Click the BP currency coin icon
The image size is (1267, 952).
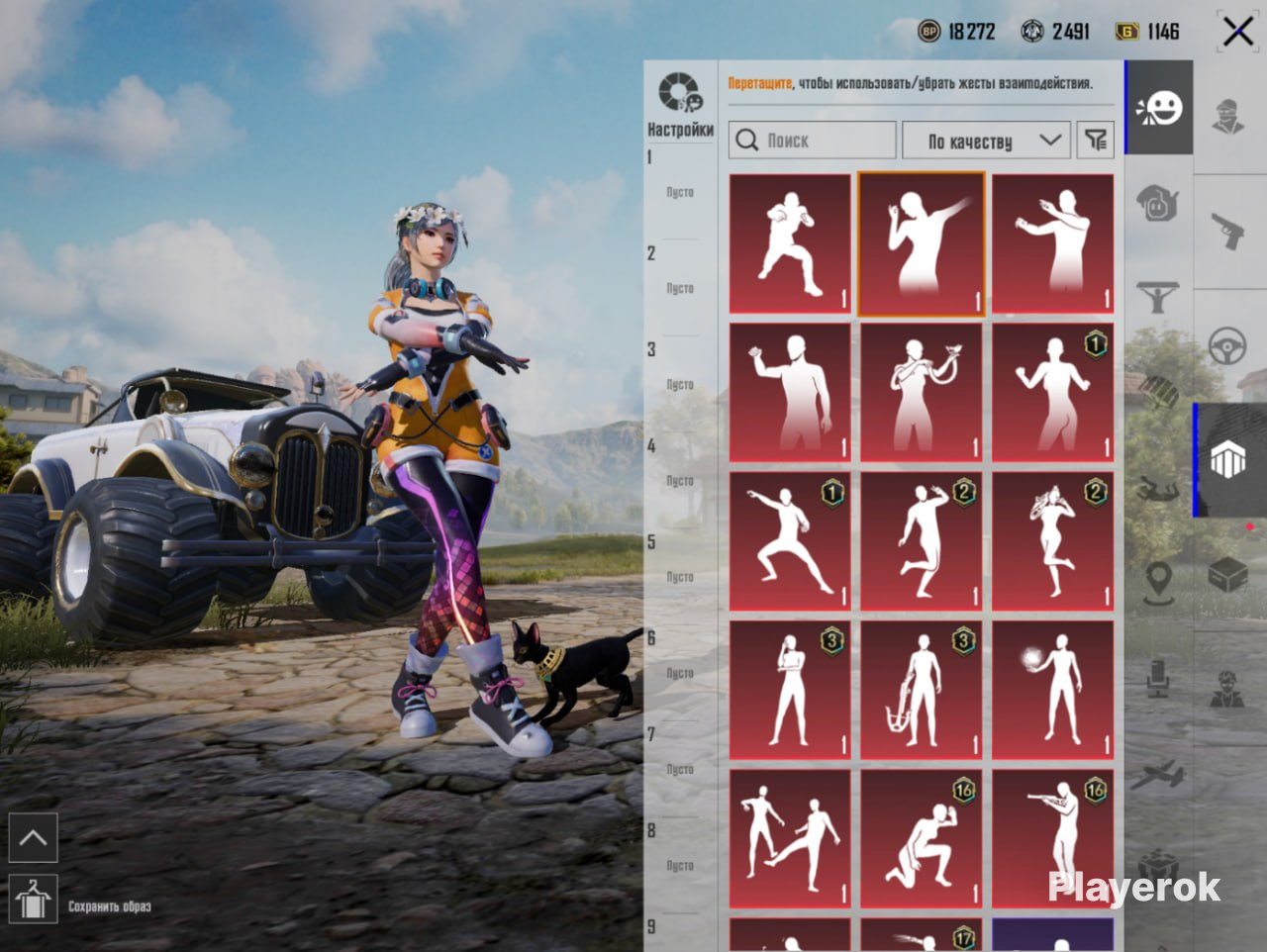click(x=929, y=32)
